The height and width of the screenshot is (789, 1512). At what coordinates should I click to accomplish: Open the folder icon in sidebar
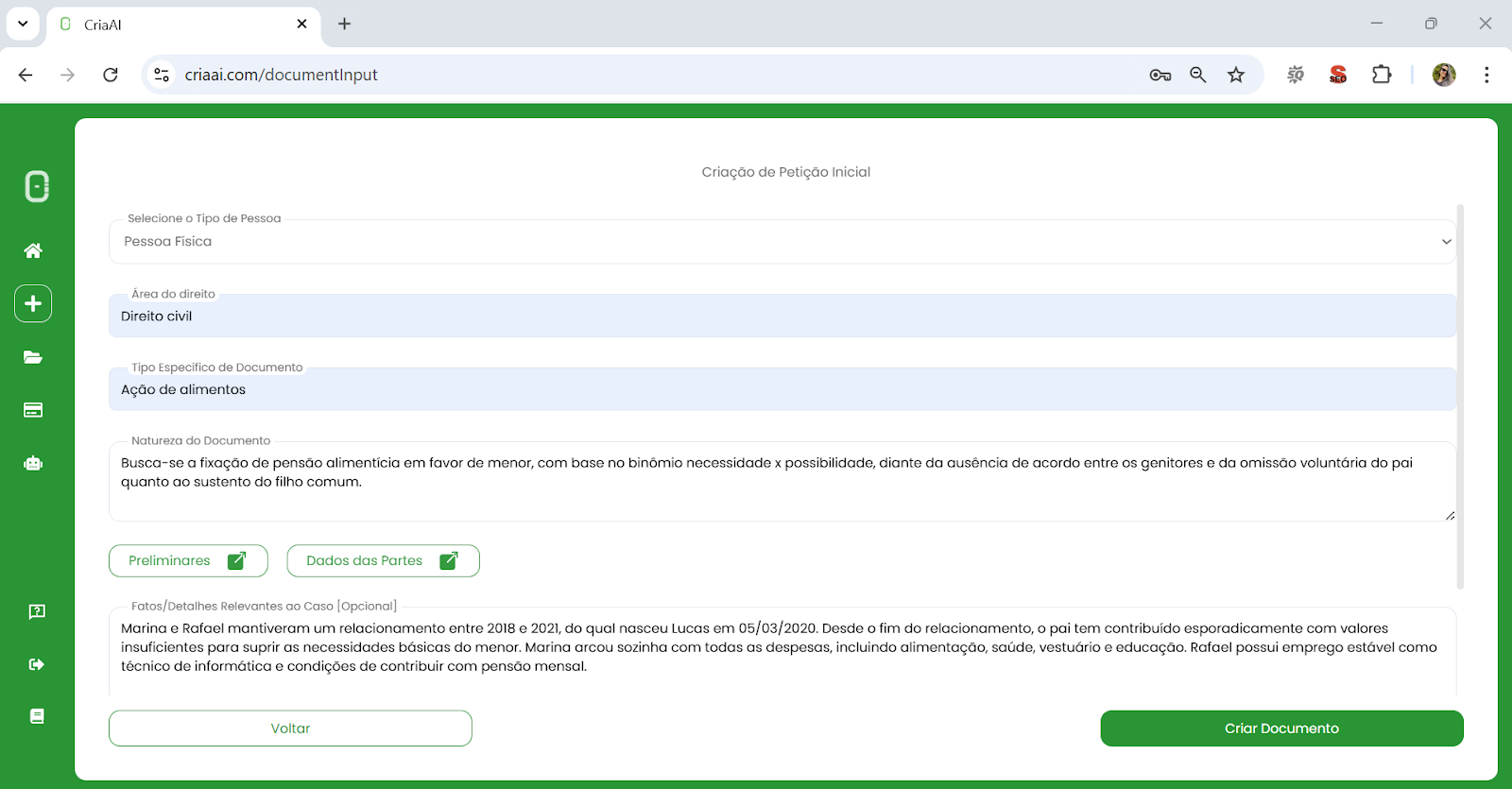[33, 357]
